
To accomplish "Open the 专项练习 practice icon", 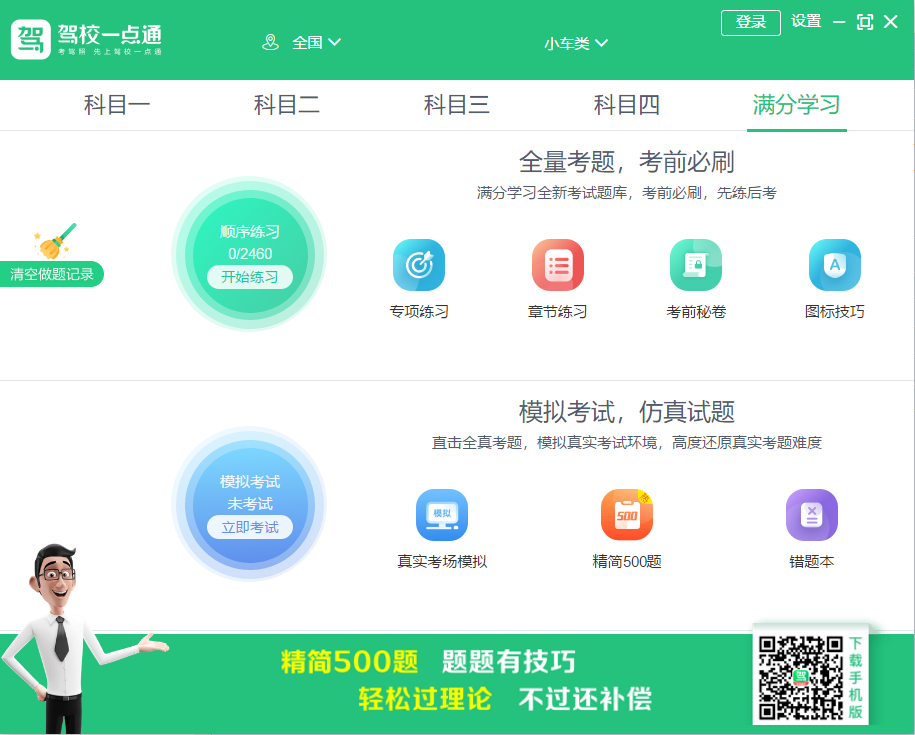I will click(x=418, y=264).
